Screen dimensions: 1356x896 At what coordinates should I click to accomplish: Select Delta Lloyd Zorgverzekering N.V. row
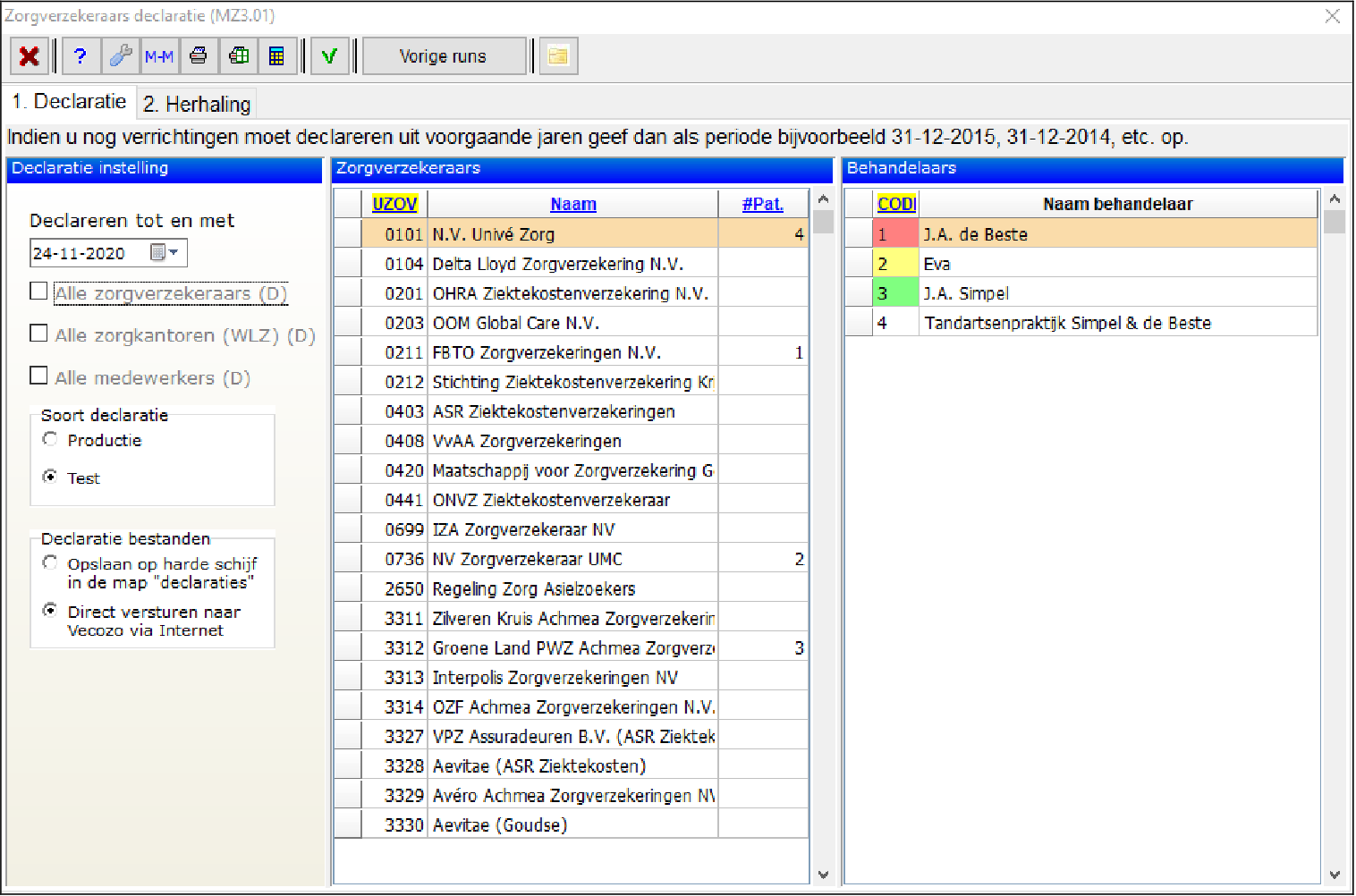tap(573, 264)
